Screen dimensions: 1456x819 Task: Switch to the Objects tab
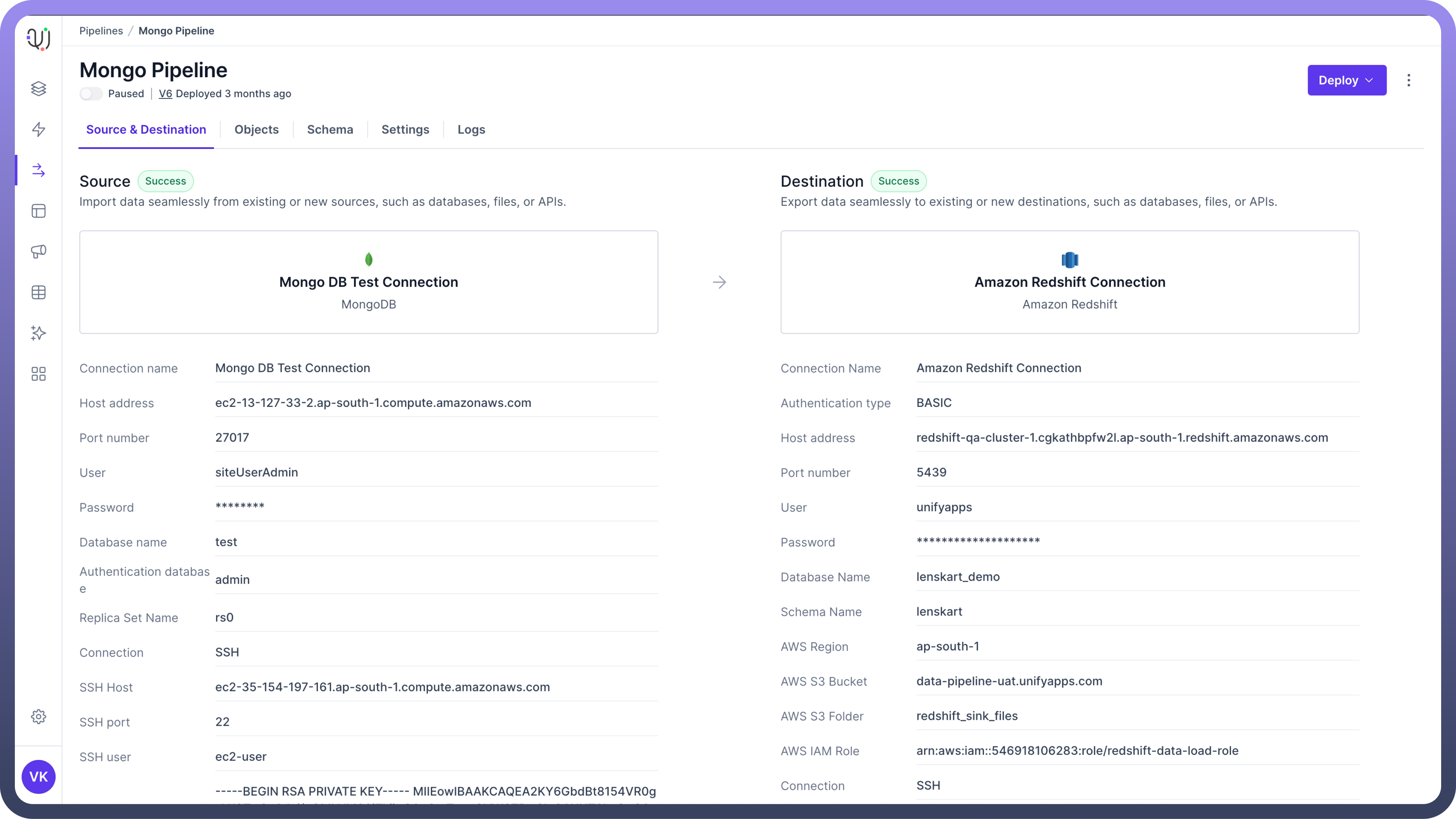257,129
